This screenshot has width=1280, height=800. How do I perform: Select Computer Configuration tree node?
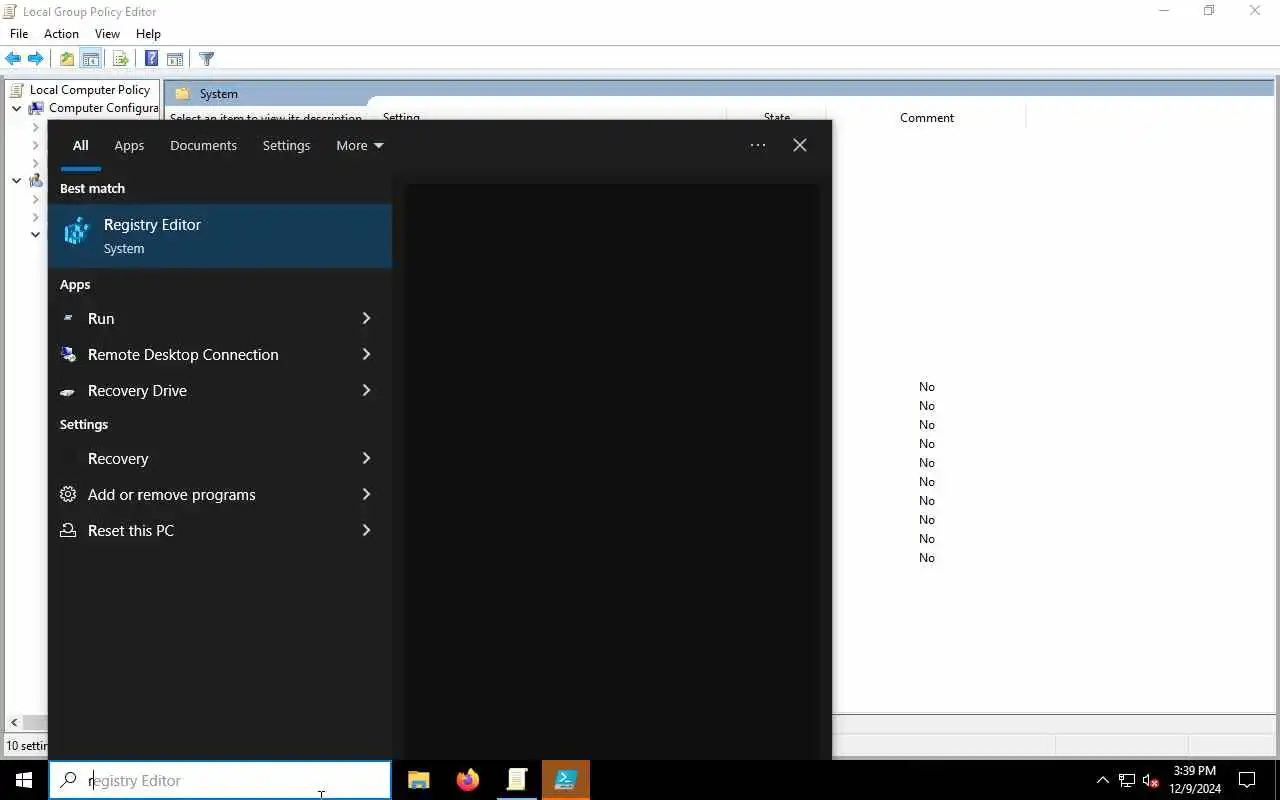tap(103, 108)
